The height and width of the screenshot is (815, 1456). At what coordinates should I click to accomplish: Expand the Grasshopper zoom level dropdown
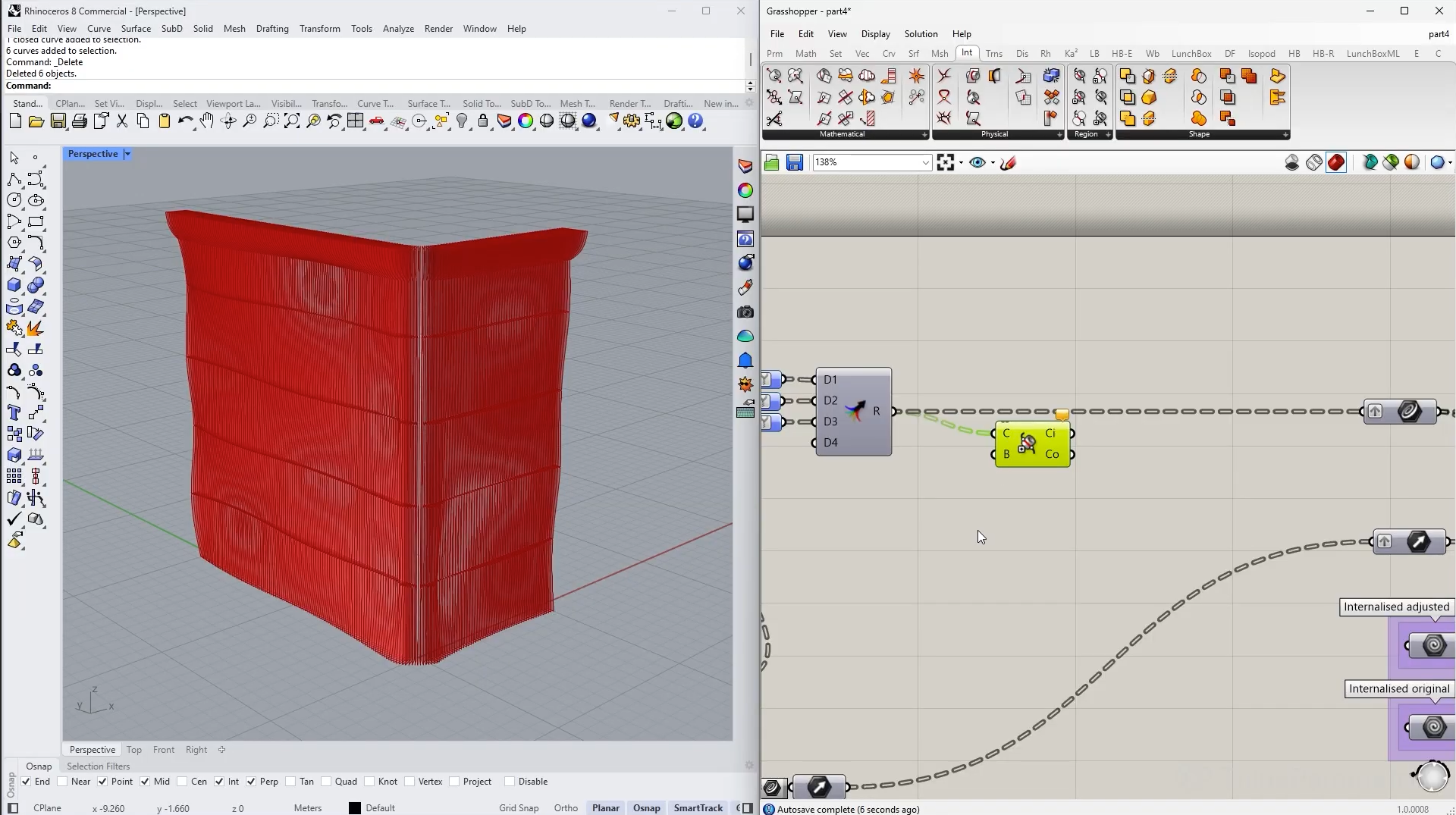coord(925,162)
